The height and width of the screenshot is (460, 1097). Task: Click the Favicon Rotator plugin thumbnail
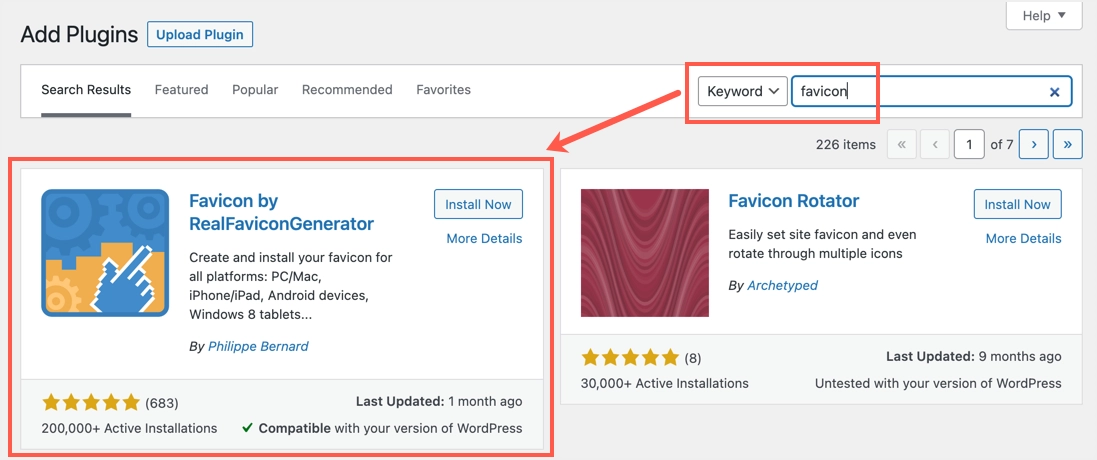click(x=645, y=253)
